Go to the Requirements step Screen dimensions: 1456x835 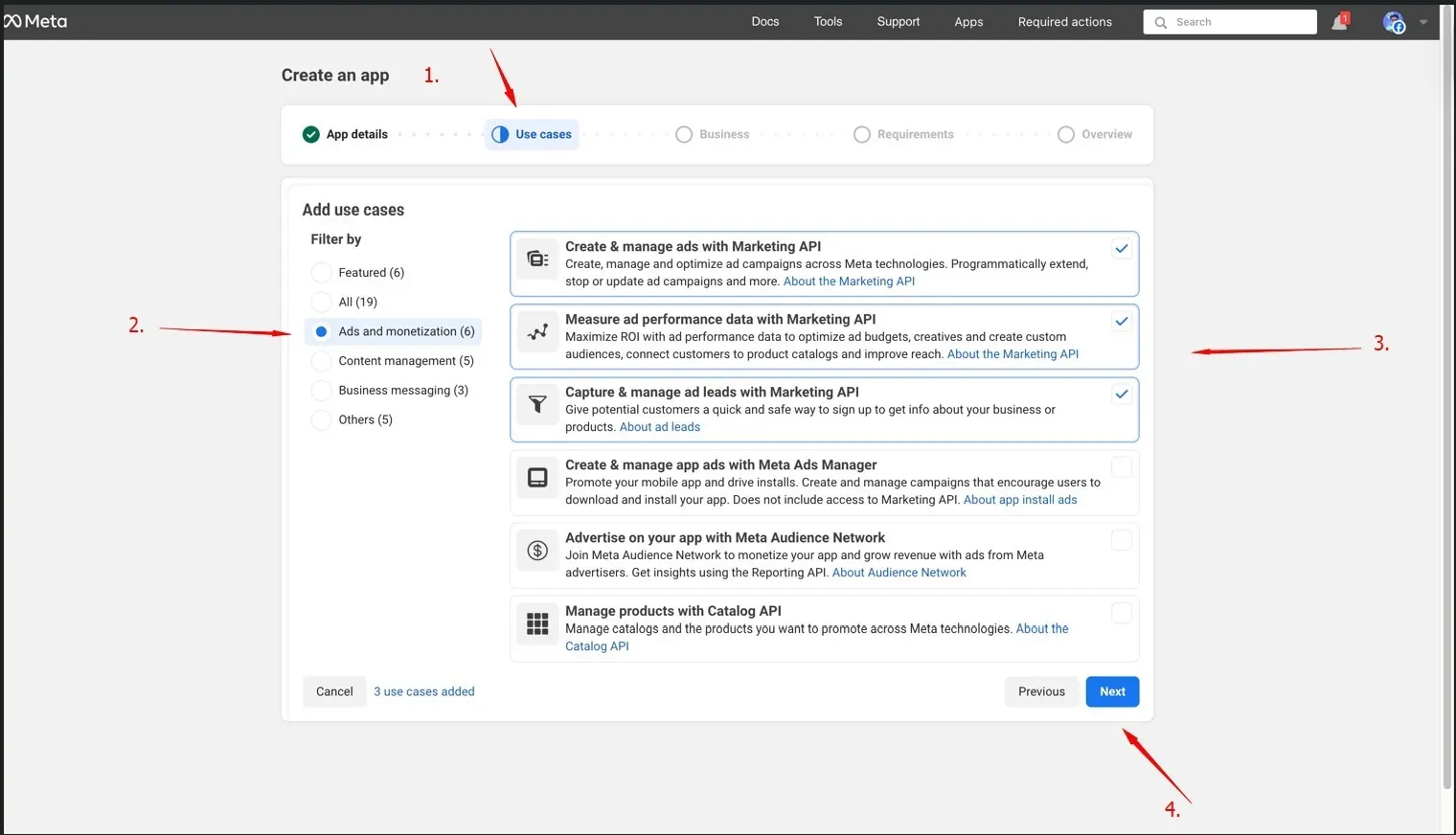pyautogui.click(x=904, y=134)
